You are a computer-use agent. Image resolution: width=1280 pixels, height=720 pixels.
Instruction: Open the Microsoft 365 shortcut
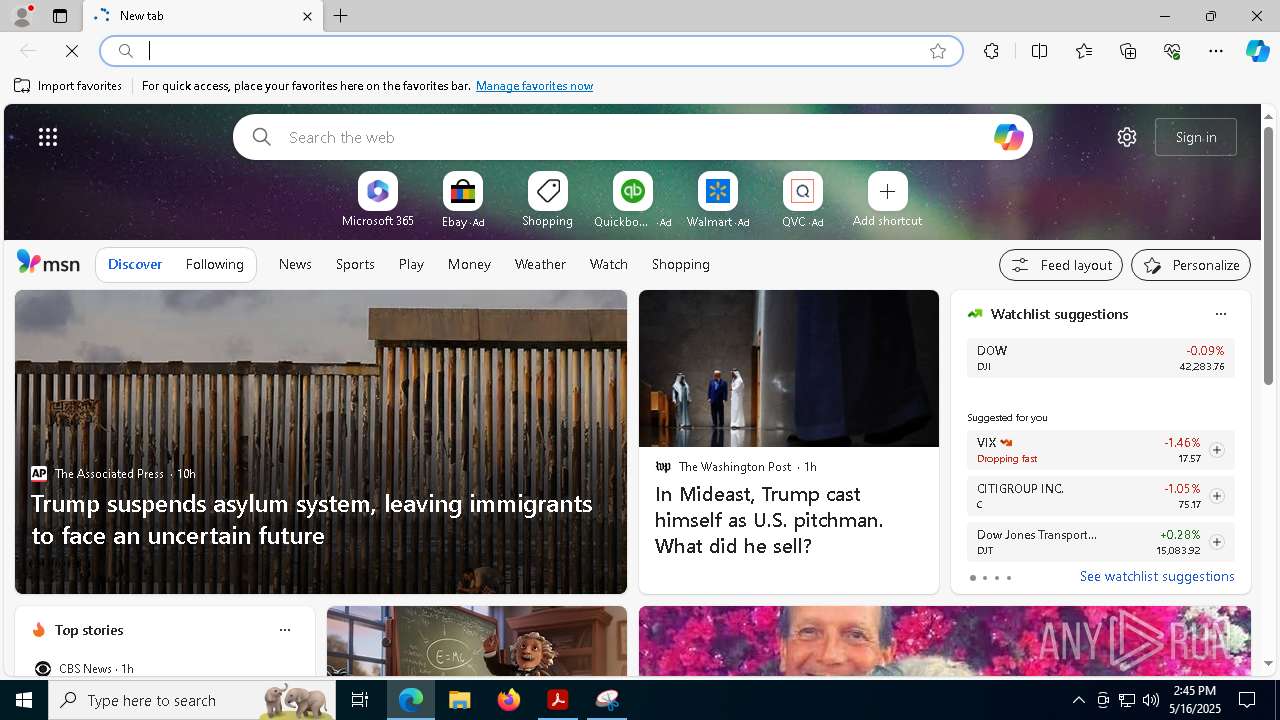click(x=377, y=199)
